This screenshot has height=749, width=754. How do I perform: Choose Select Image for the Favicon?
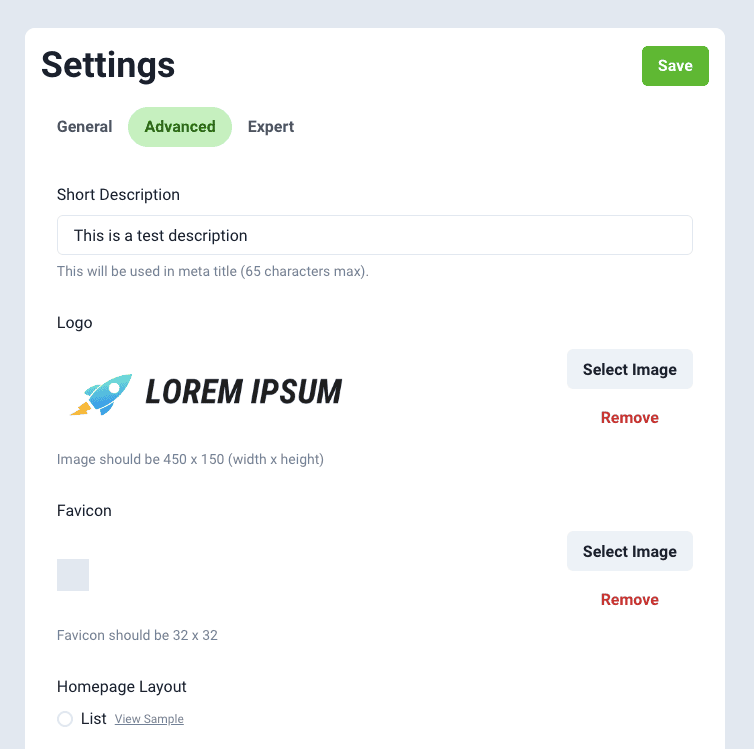[x=630, y=552]
